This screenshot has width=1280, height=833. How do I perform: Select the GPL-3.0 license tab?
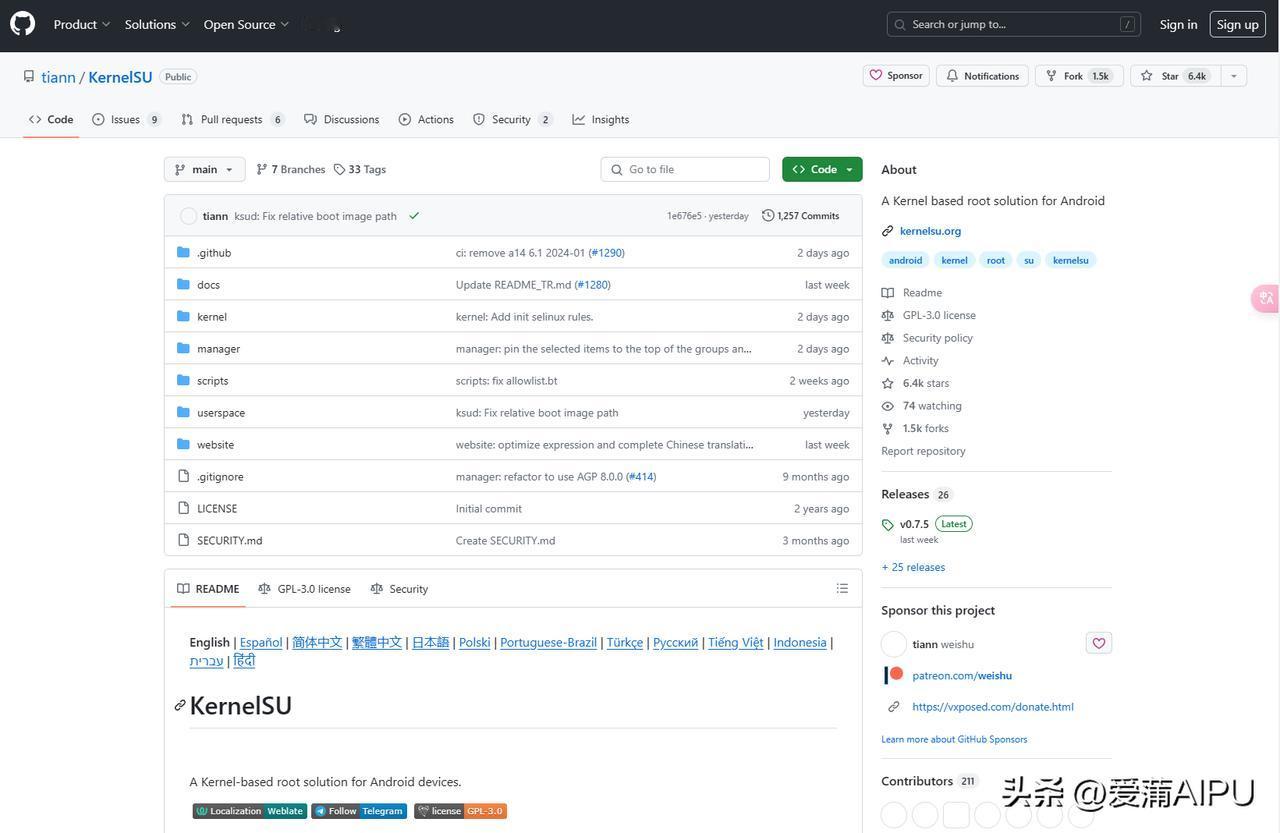[304, 589]
